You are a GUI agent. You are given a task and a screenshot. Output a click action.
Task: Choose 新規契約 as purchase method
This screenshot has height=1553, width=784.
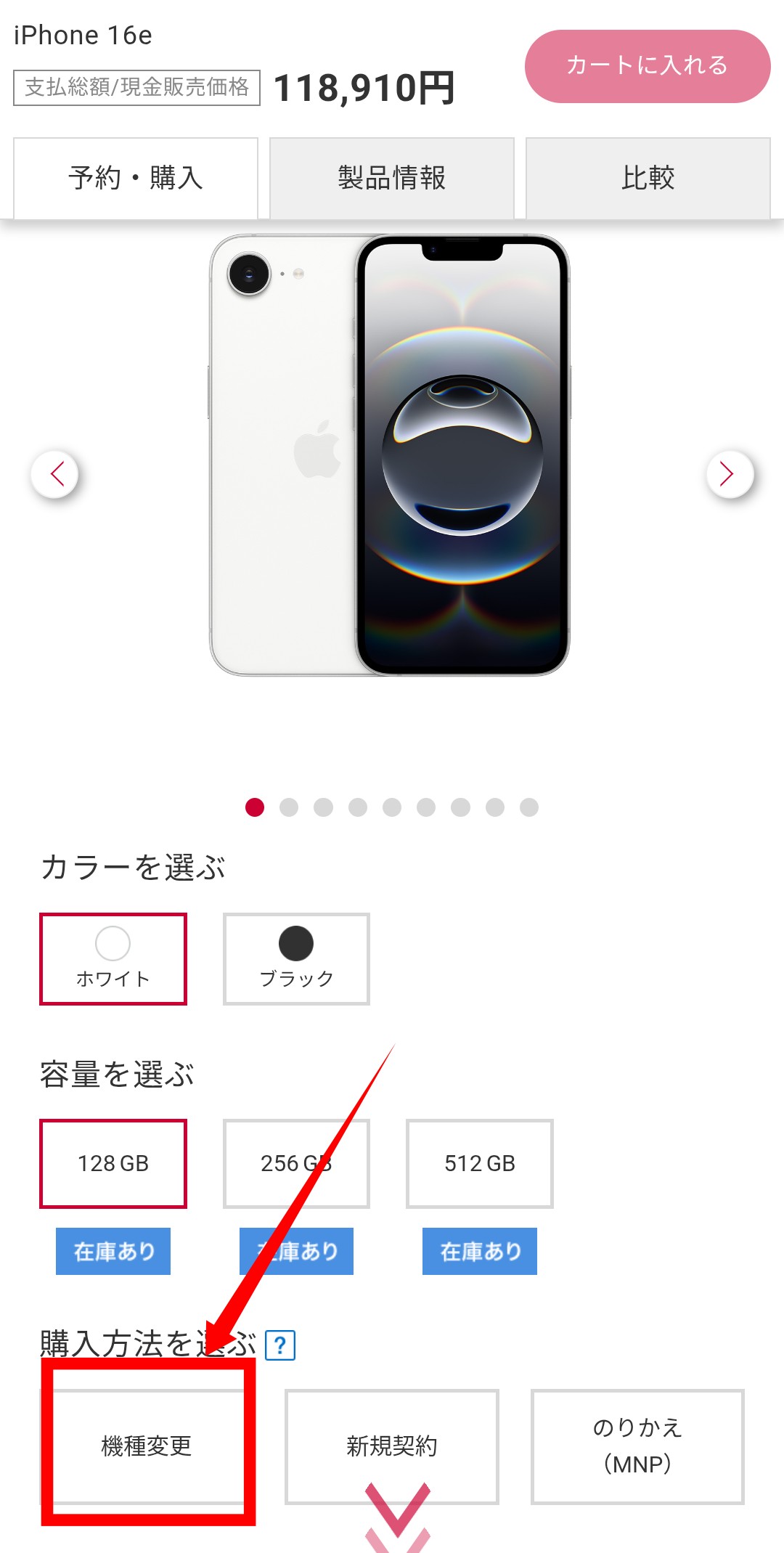click(392, 1446)
